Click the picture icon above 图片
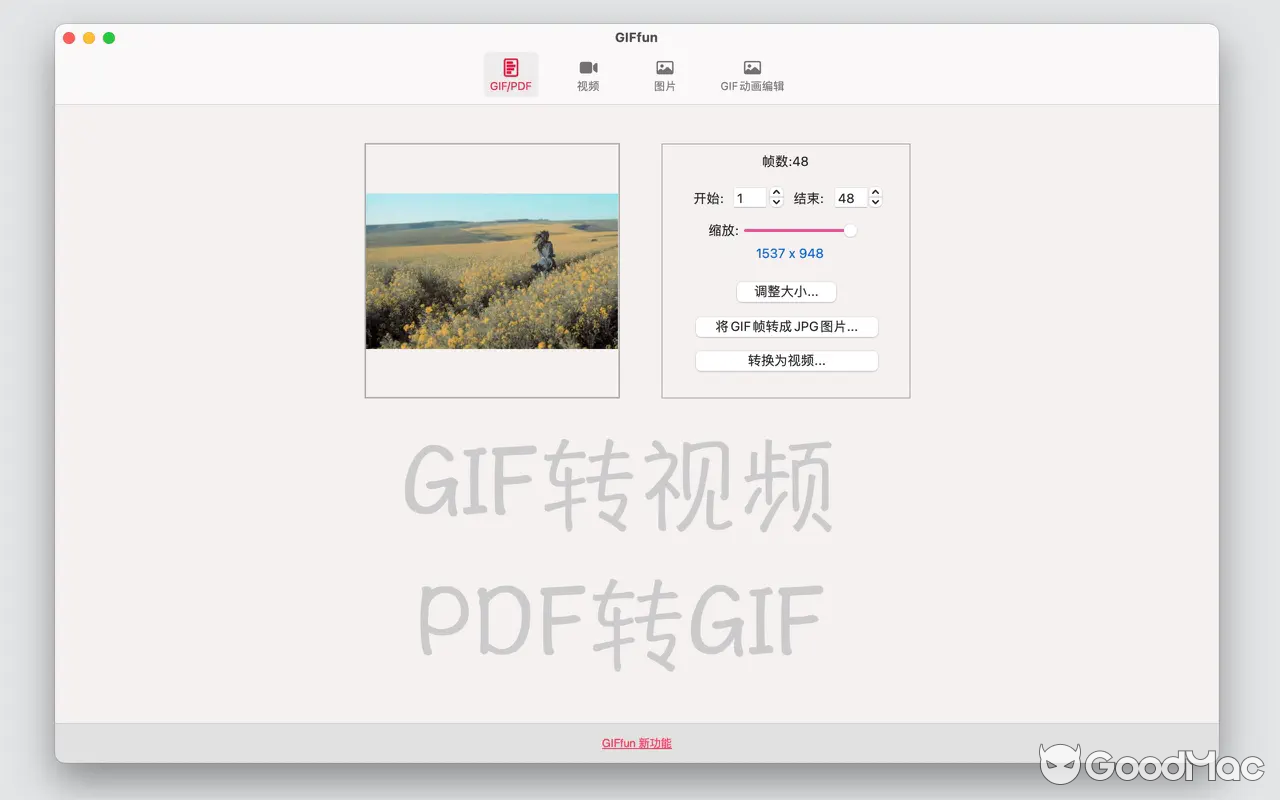The height and width of the screenshot is (800, 1280). 664,66
